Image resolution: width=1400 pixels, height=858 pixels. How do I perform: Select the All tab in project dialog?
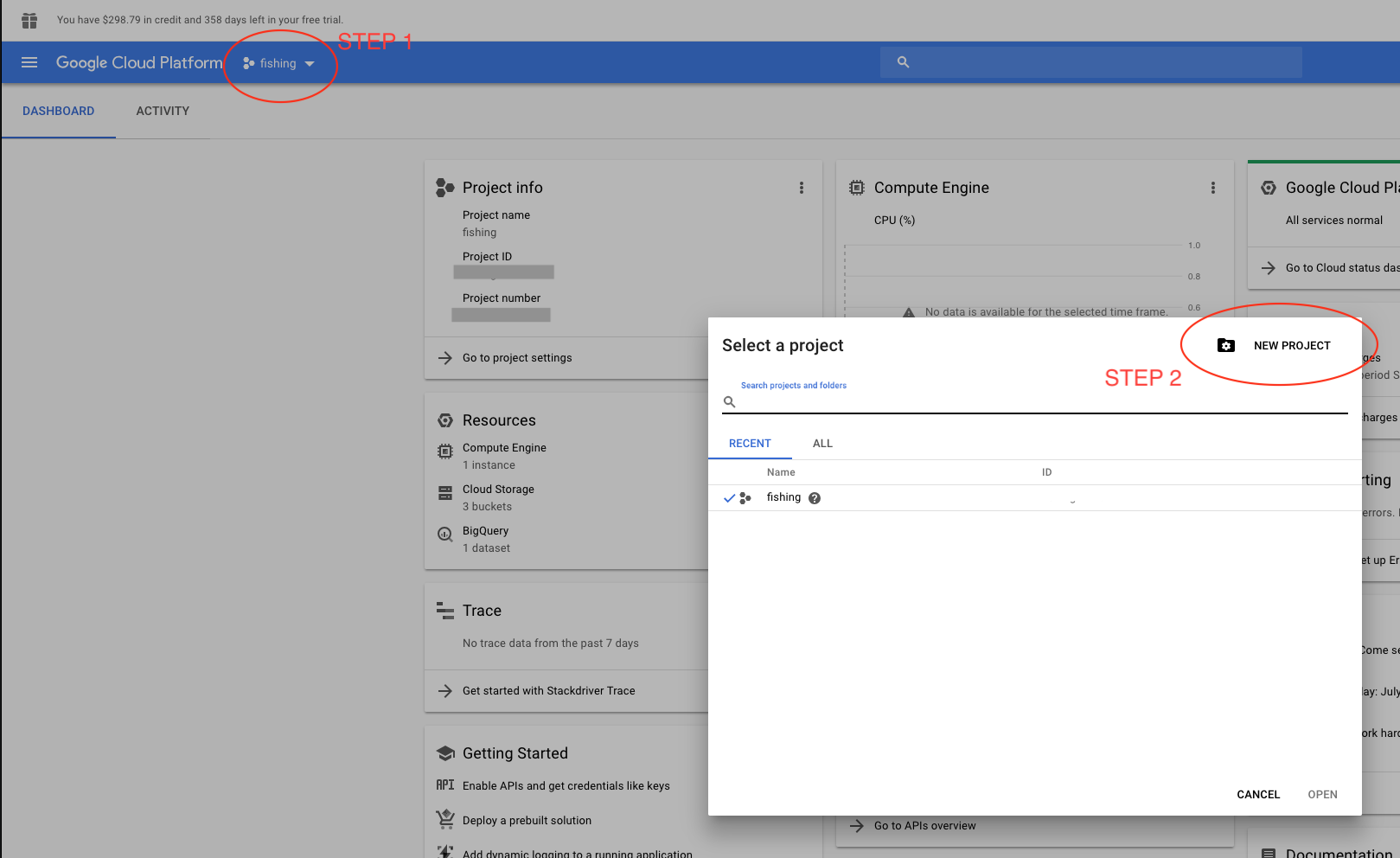coord(822,444)
